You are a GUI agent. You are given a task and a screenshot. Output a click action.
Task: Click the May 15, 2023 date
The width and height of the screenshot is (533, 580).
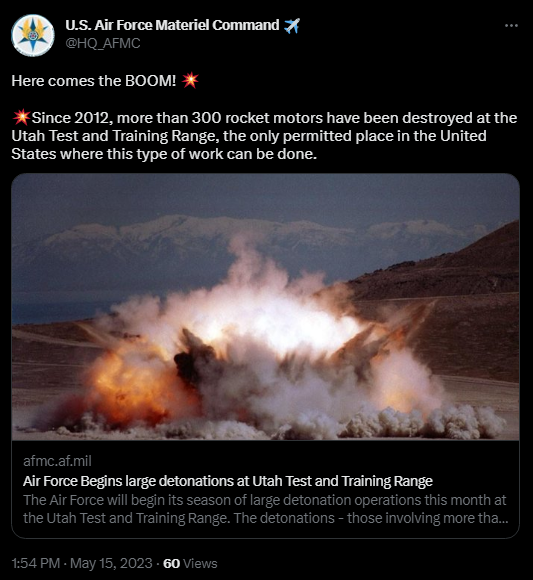(x=111, y=563)
